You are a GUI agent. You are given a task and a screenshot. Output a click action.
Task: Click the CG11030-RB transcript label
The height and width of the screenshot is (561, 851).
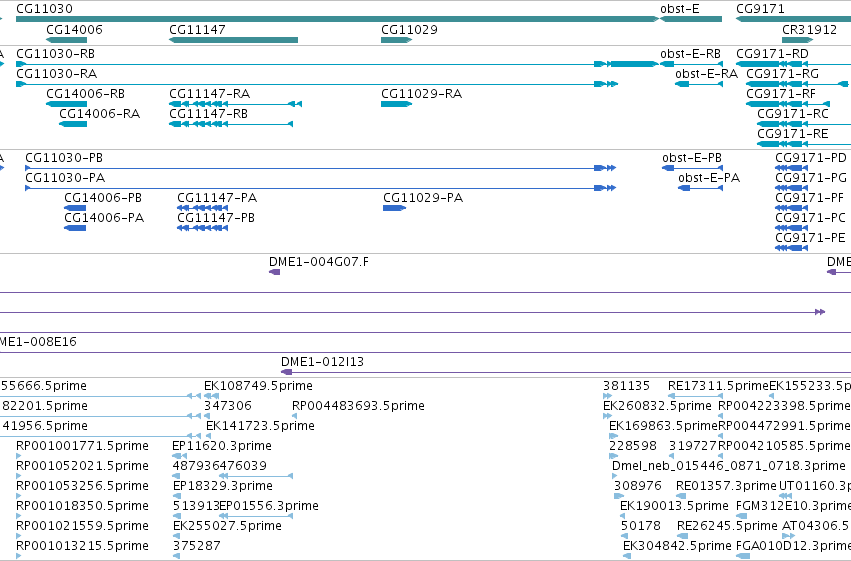(x=55, y=54)
